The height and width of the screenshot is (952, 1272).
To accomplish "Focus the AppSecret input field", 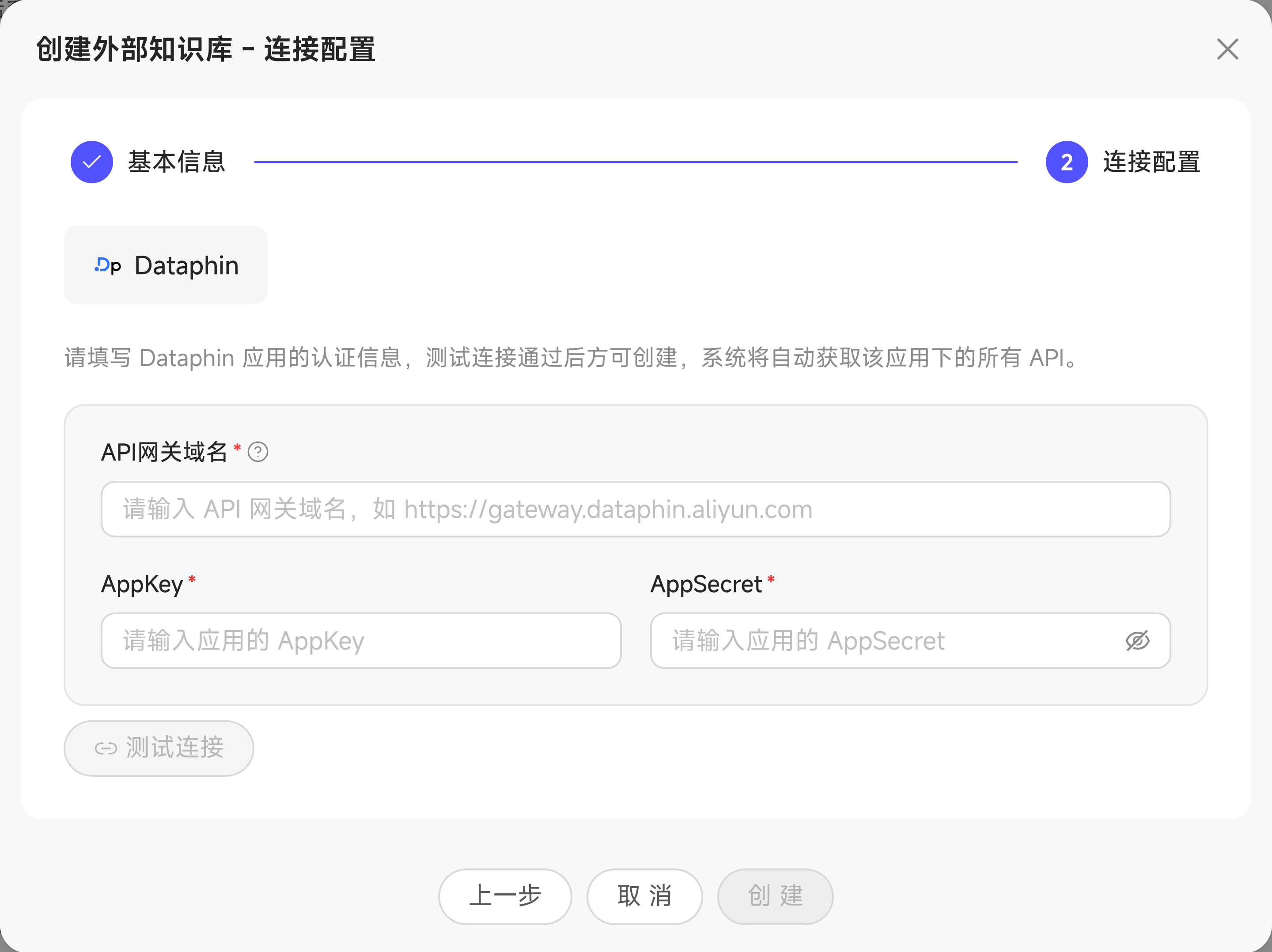I will click(x=910, y=640).
